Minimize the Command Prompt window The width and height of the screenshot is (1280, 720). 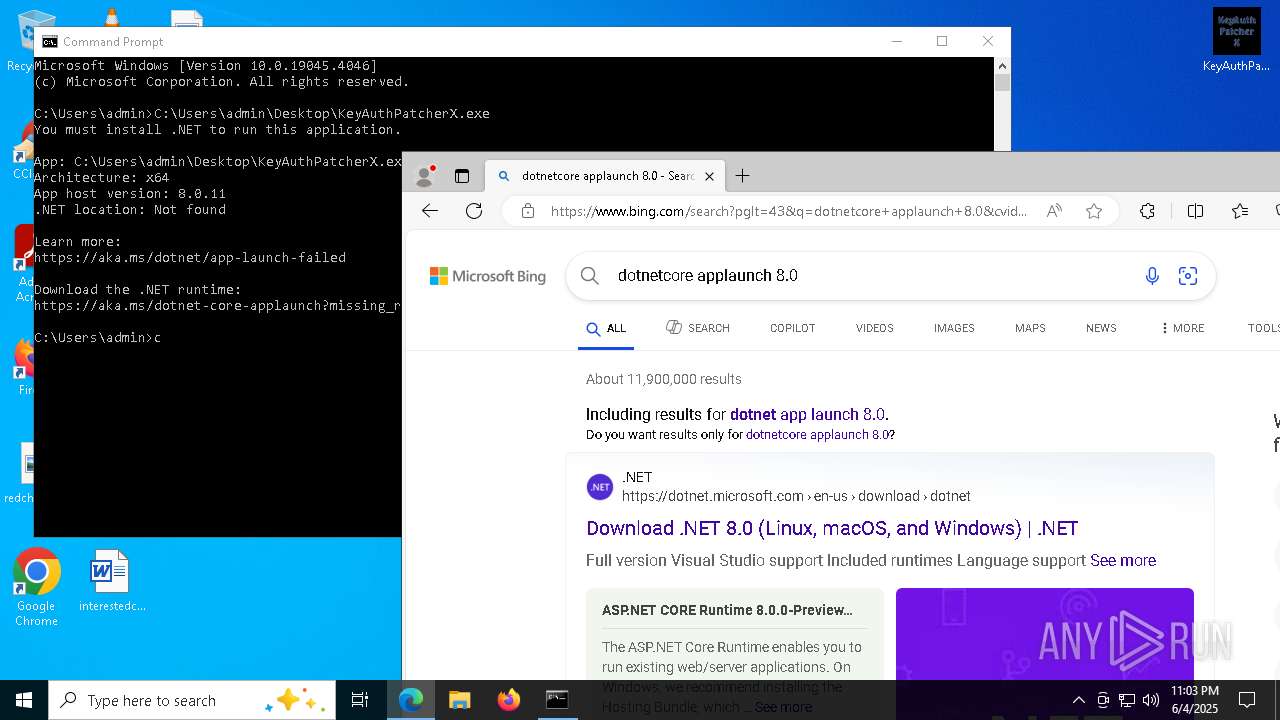click(896, 41)
